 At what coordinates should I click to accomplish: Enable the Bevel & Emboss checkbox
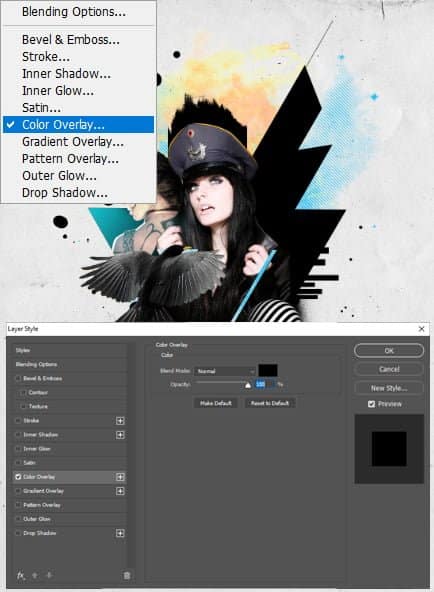click(x=18, y=378)
